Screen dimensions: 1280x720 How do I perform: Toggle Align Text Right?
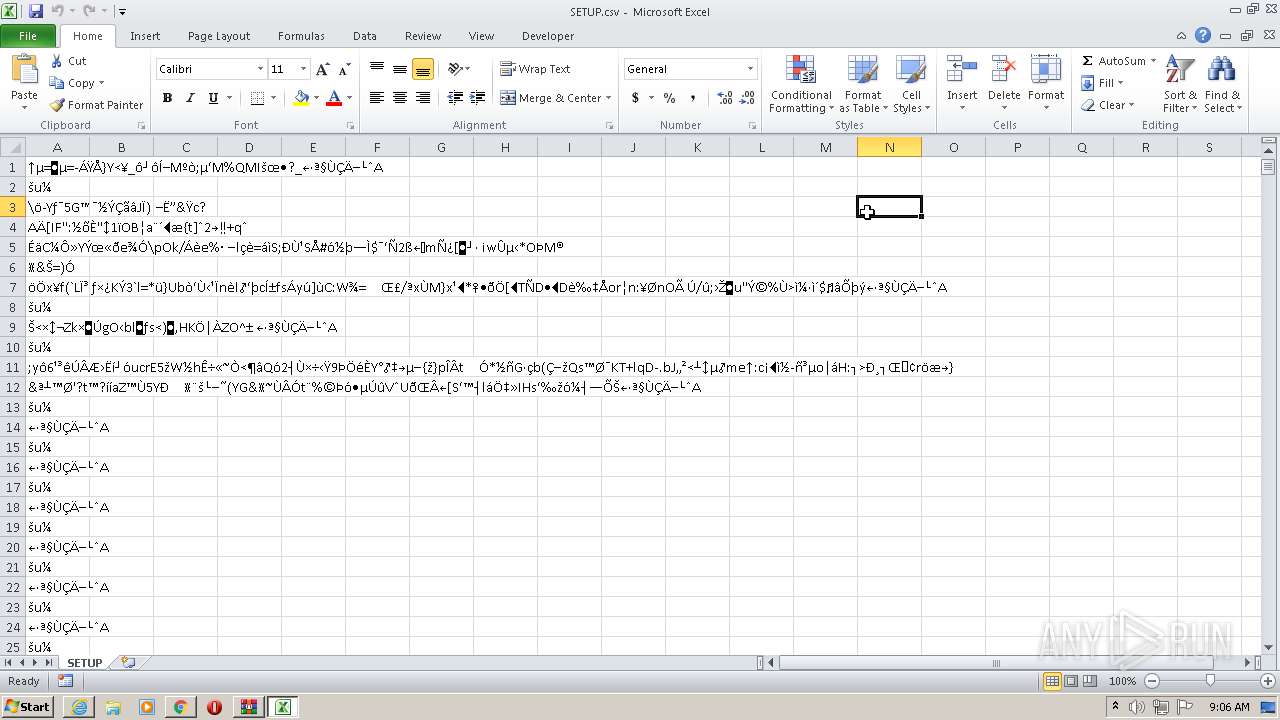423,98
